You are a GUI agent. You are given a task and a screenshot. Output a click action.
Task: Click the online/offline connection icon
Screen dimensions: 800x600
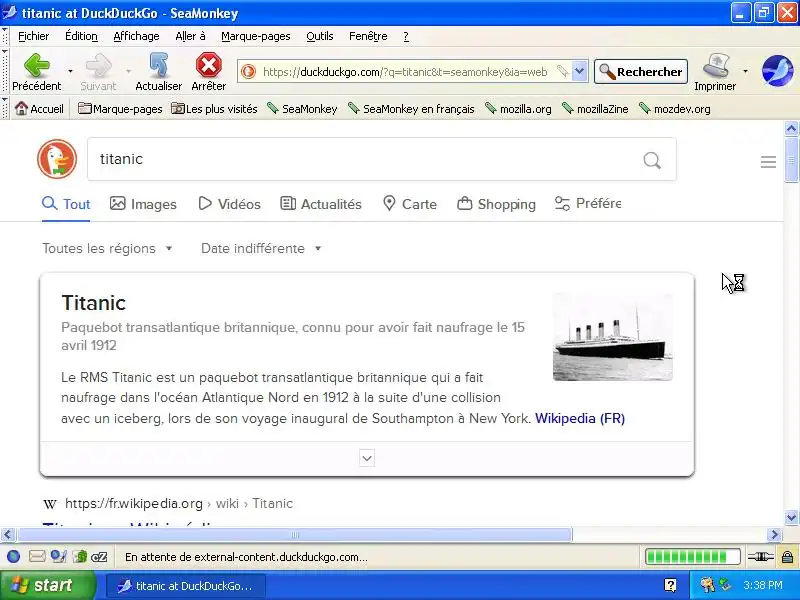point(761,557)
